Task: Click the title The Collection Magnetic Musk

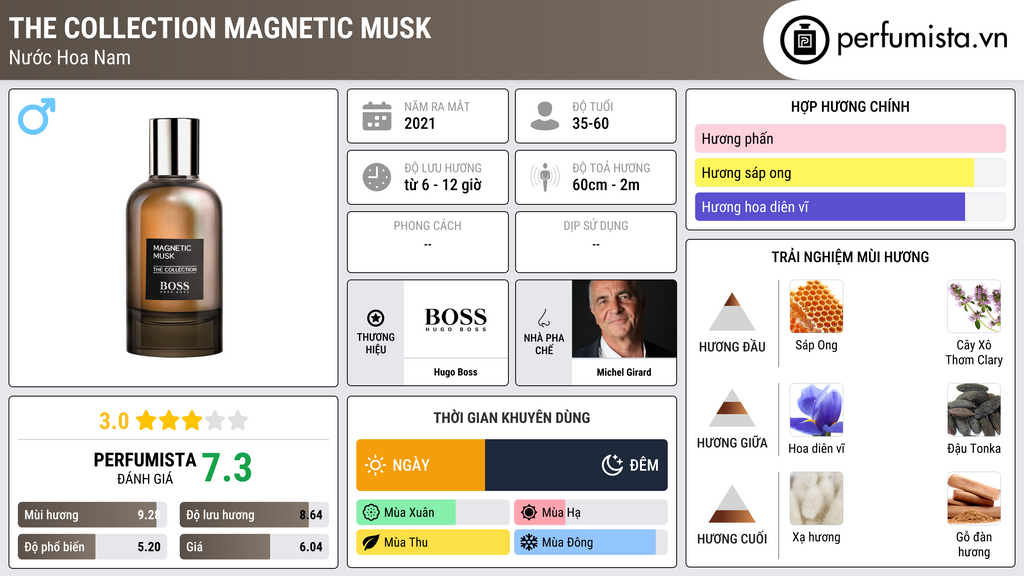Action: pyautogui.click(x=220, y=28)
